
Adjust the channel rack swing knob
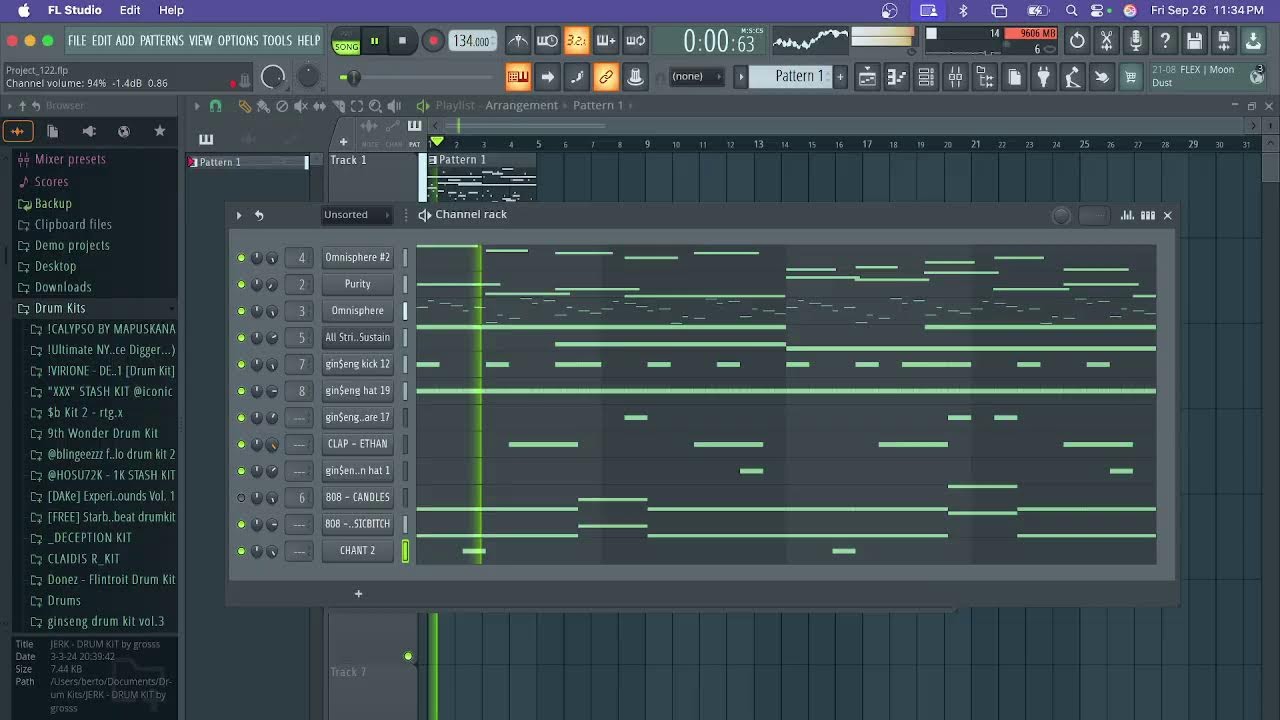coord(1062,215)
